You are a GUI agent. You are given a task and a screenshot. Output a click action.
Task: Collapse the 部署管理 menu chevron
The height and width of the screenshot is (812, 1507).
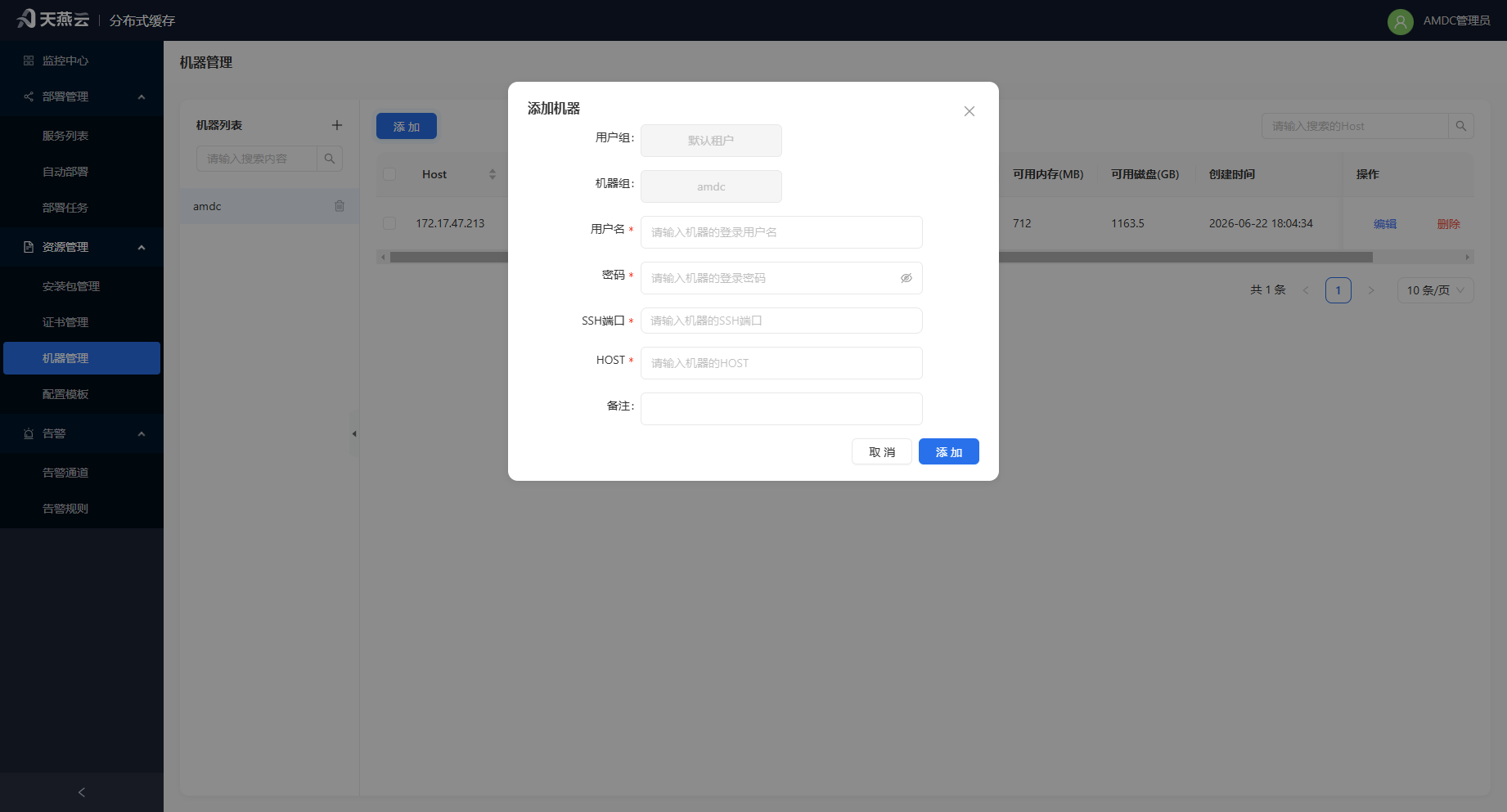click(x=142, y=96)
